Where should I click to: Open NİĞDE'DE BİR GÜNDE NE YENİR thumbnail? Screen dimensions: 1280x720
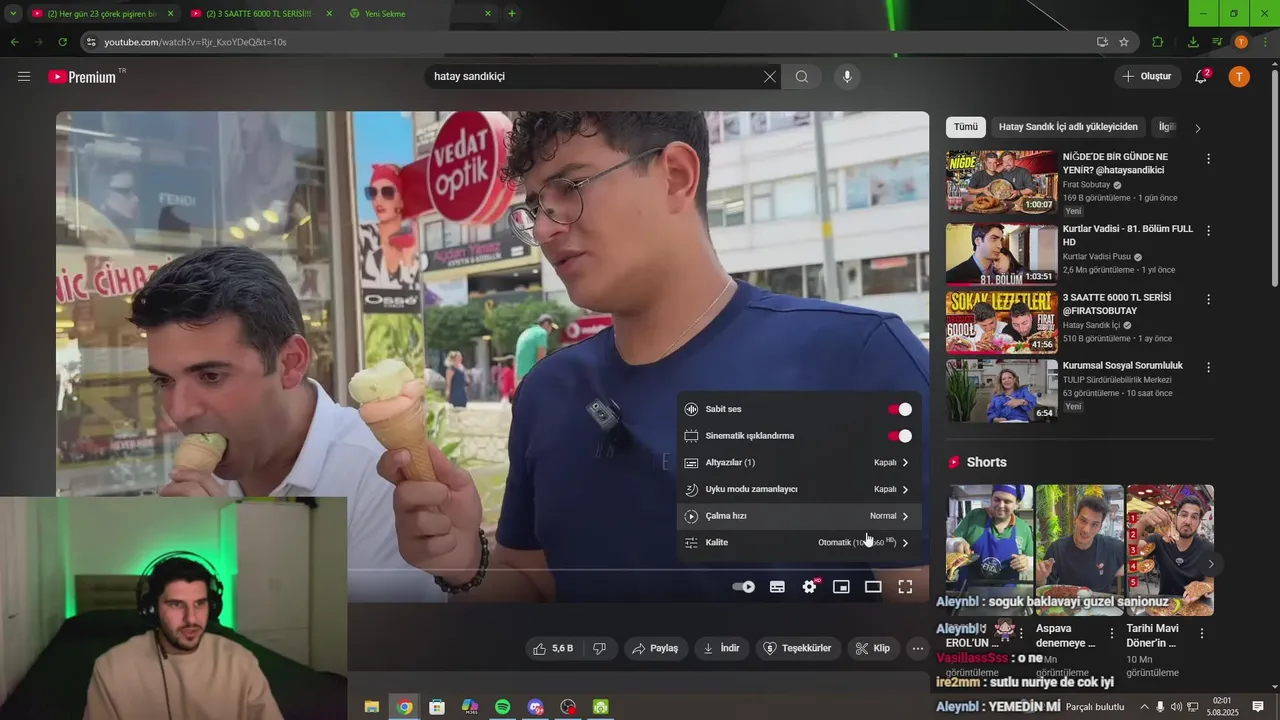[1002, 182]
